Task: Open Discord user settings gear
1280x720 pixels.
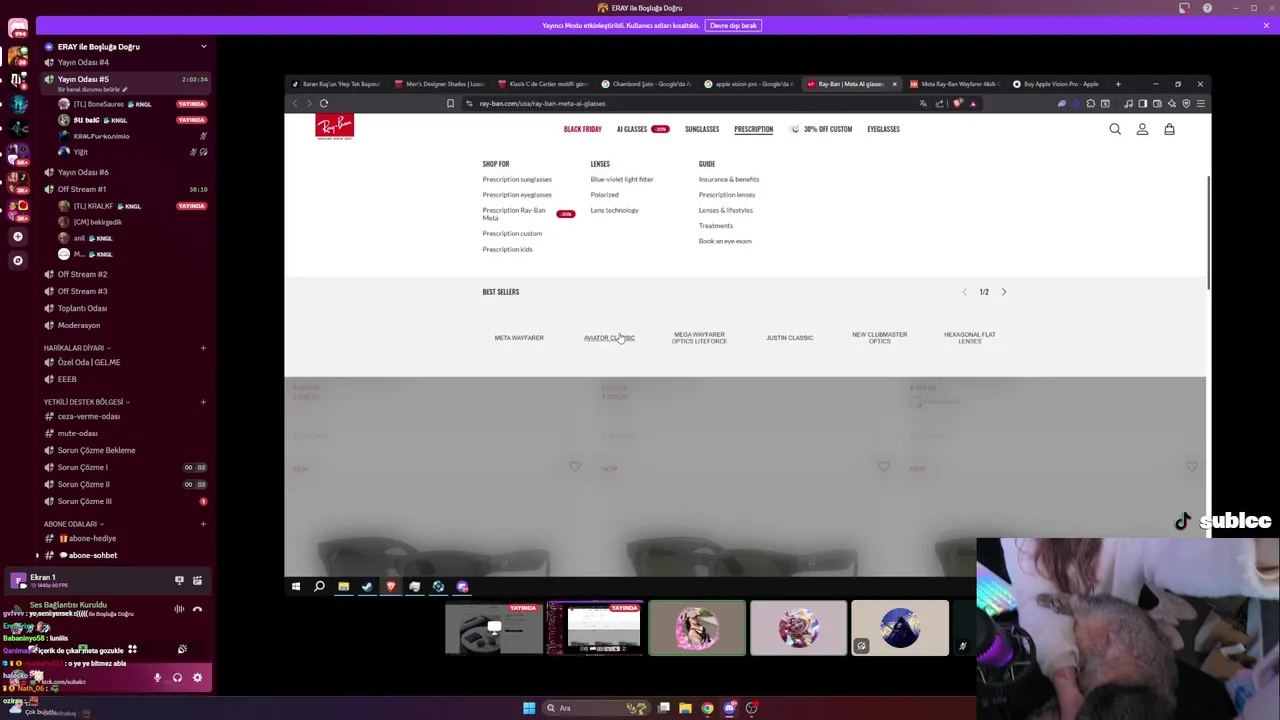Action: (197, 678)
